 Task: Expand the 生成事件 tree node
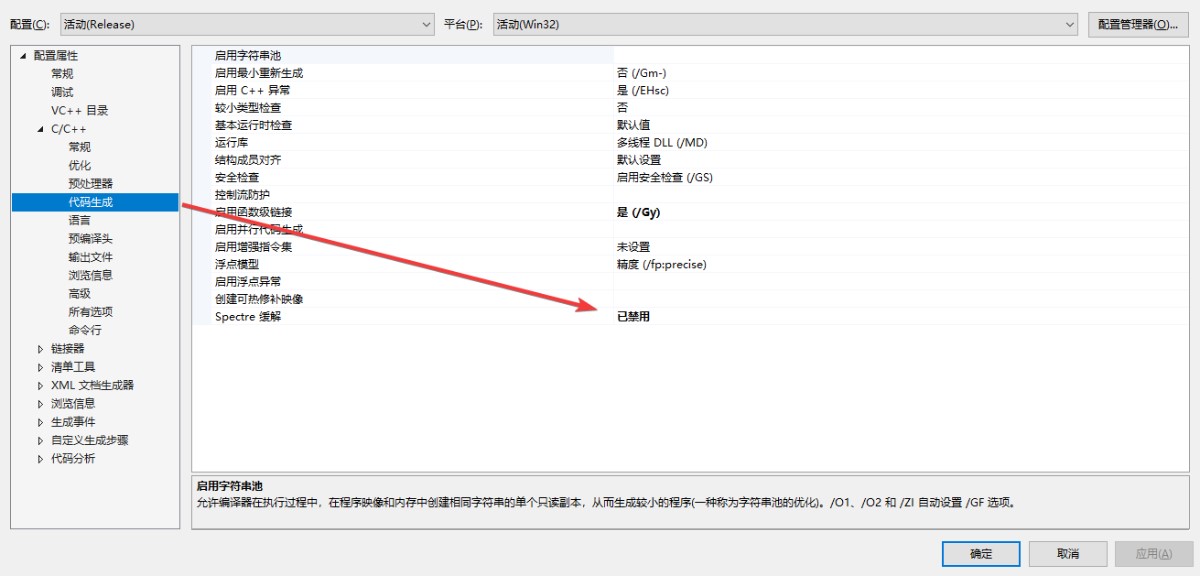(41, 422)
